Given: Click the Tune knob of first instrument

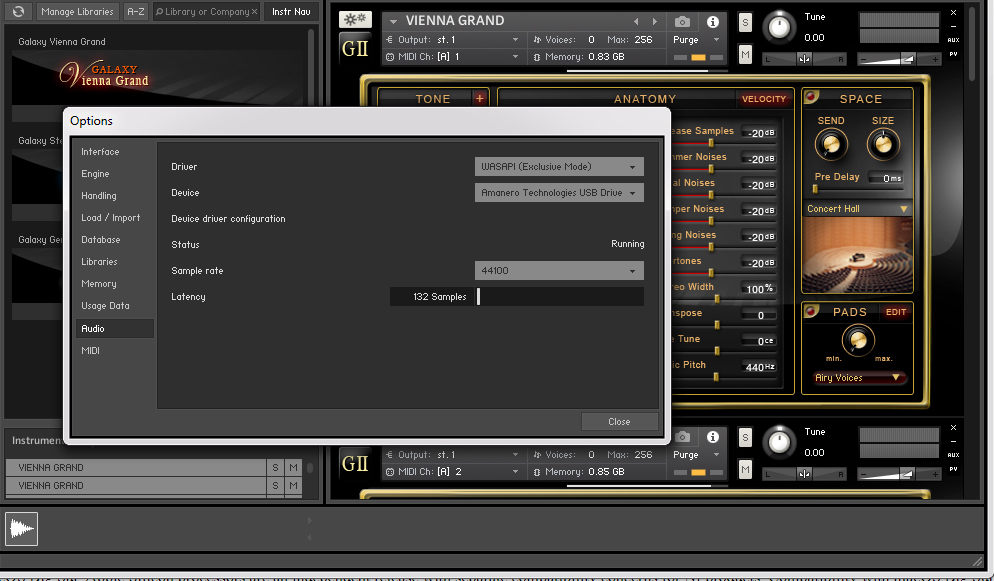Looking at the screenshot, I should click(779, 27).
